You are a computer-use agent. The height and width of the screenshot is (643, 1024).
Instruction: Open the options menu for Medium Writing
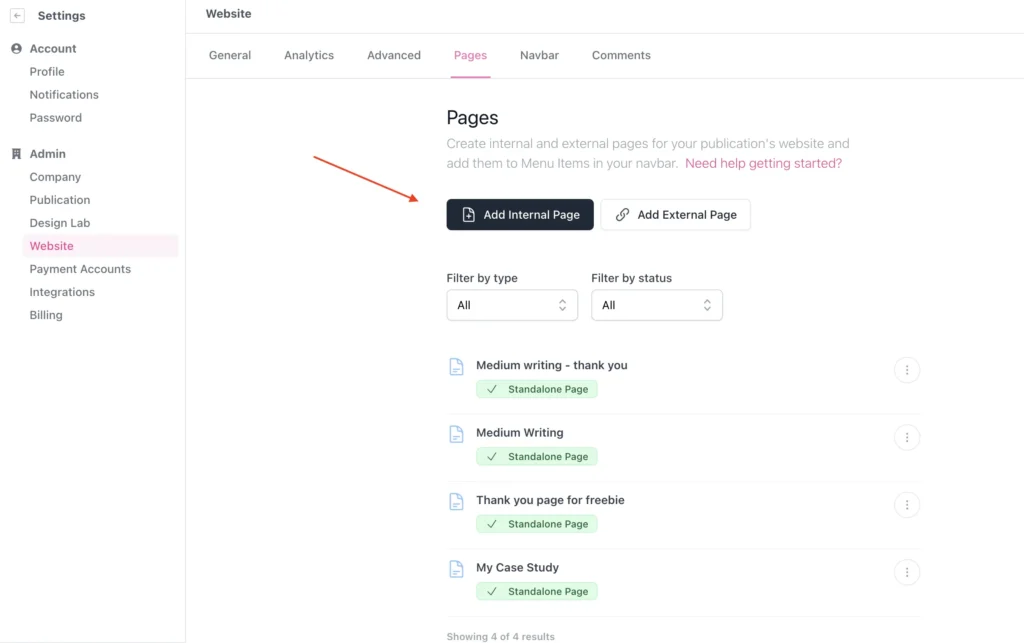point(907,437)
